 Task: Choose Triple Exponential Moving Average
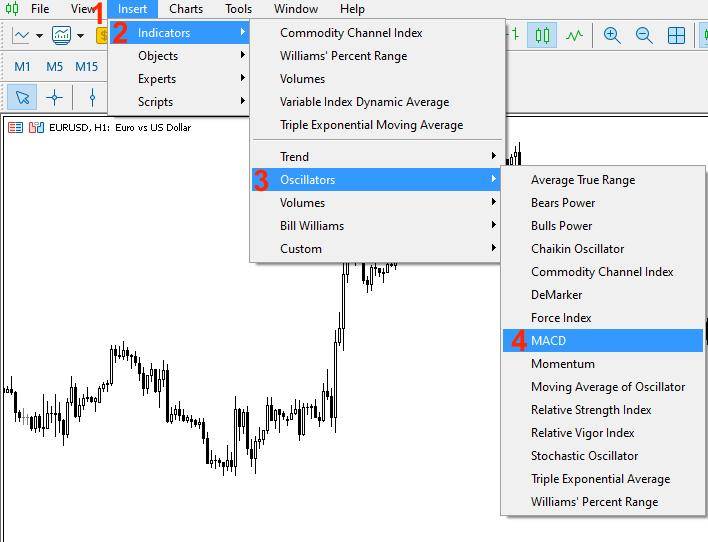(377, 125)
